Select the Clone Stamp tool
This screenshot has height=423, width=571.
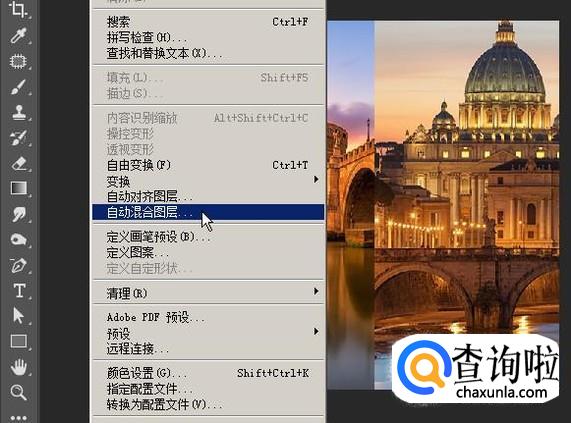click(x=18, y=112)
